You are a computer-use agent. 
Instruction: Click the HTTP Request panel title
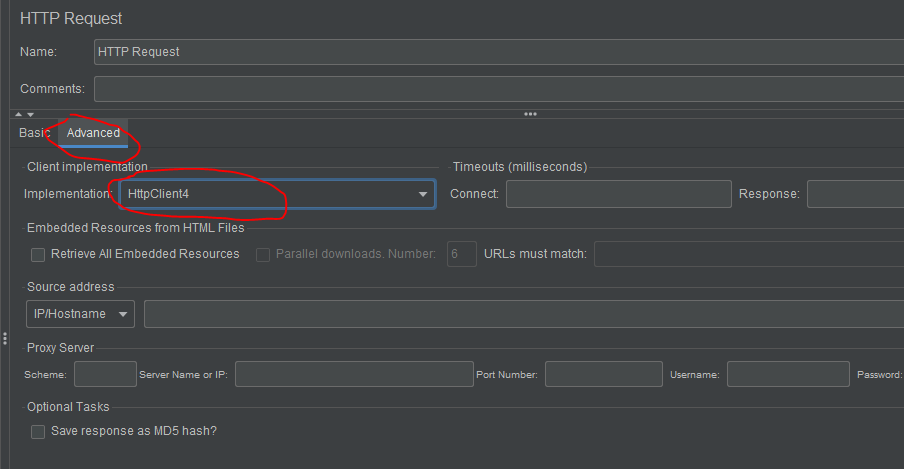[x=71, y=18]
